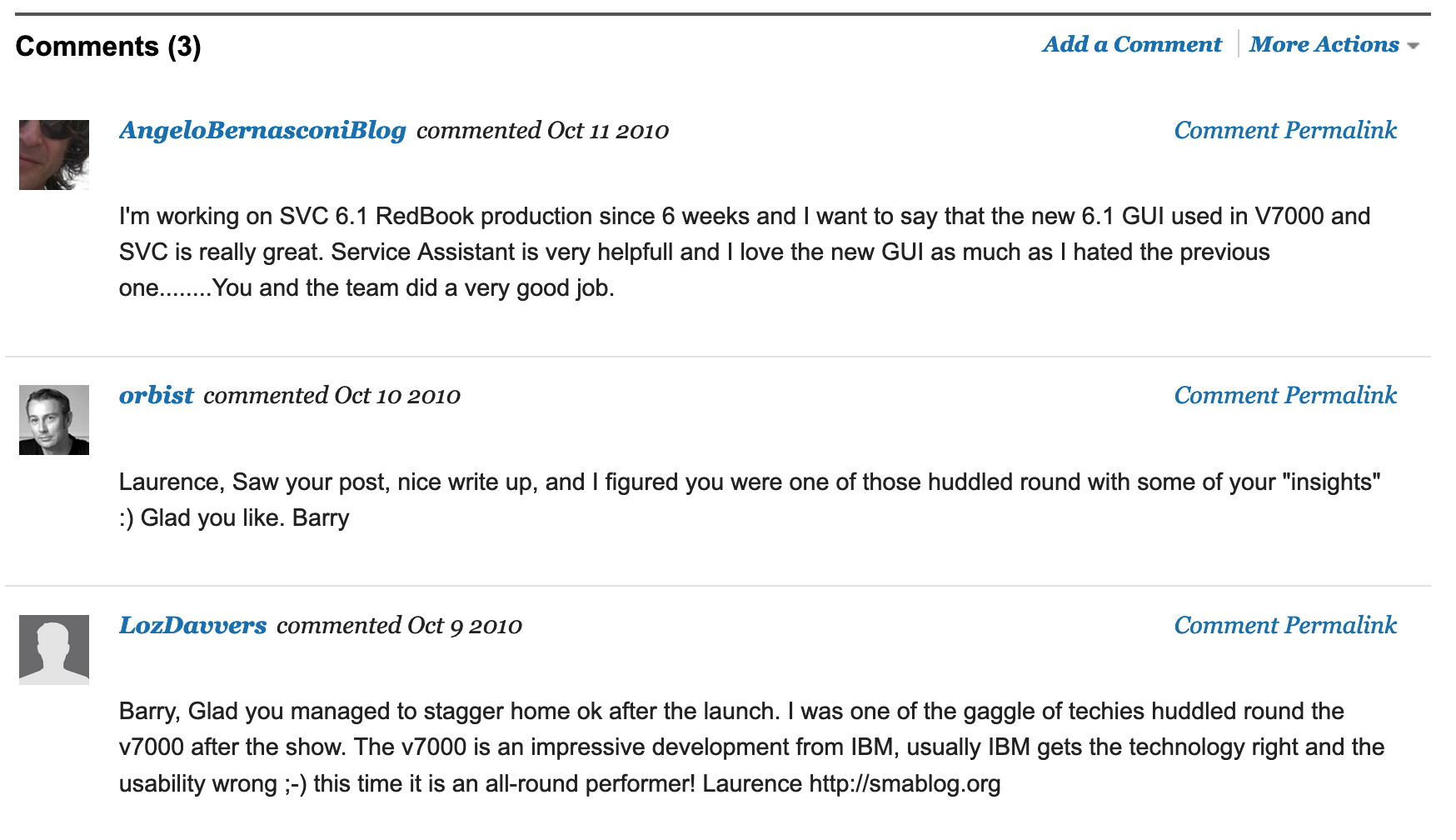Click orbist's black-and-white profile photo
This screenshot has height=840, width=1456.
pos(54,420)
